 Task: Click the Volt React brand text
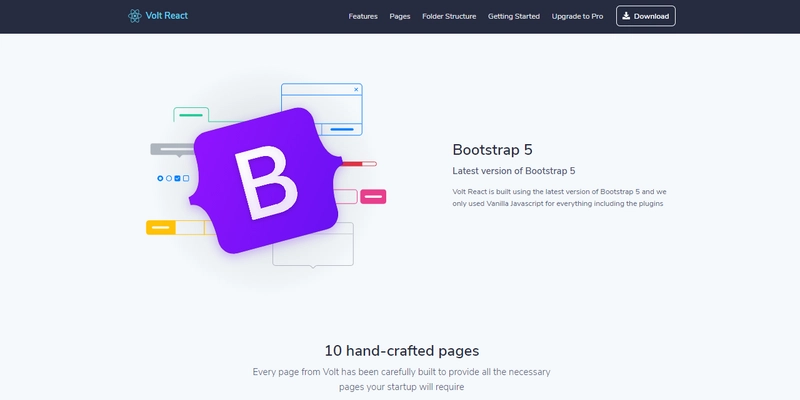click(167, 16)
